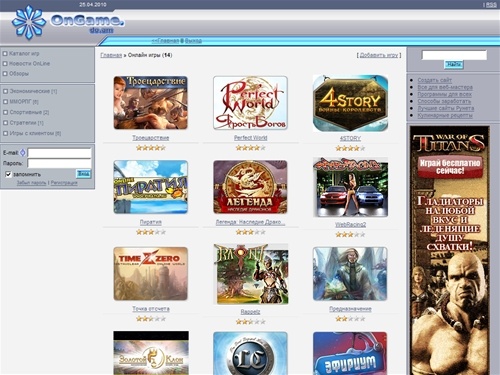Rate 4STORY using its star rating

pos(350,148)
